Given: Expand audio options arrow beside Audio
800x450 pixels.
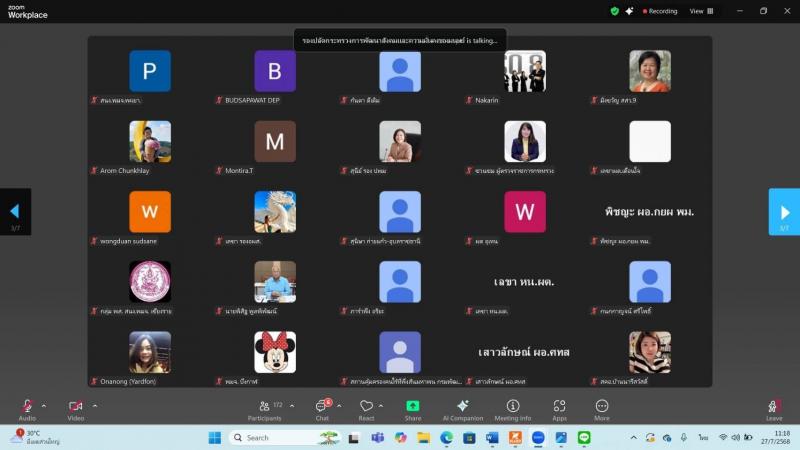Looking at the screenshot, I should tap(44, 406).
